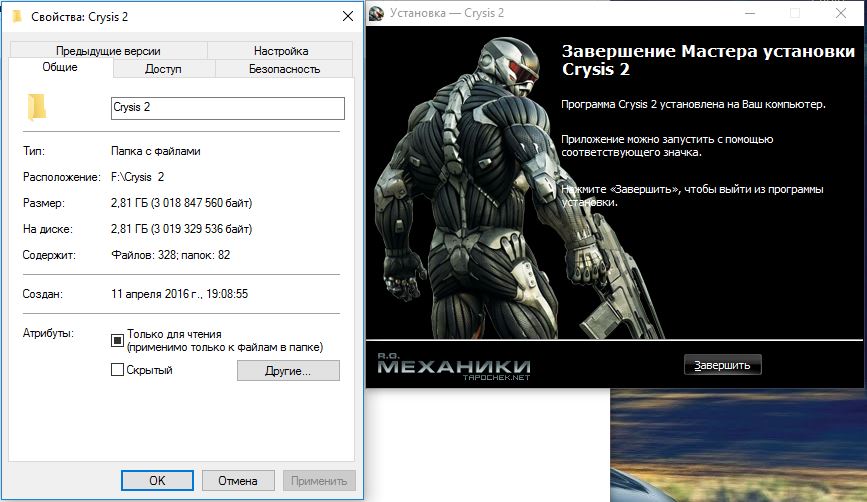Click the 'Отмена' button

pos(238,480)
